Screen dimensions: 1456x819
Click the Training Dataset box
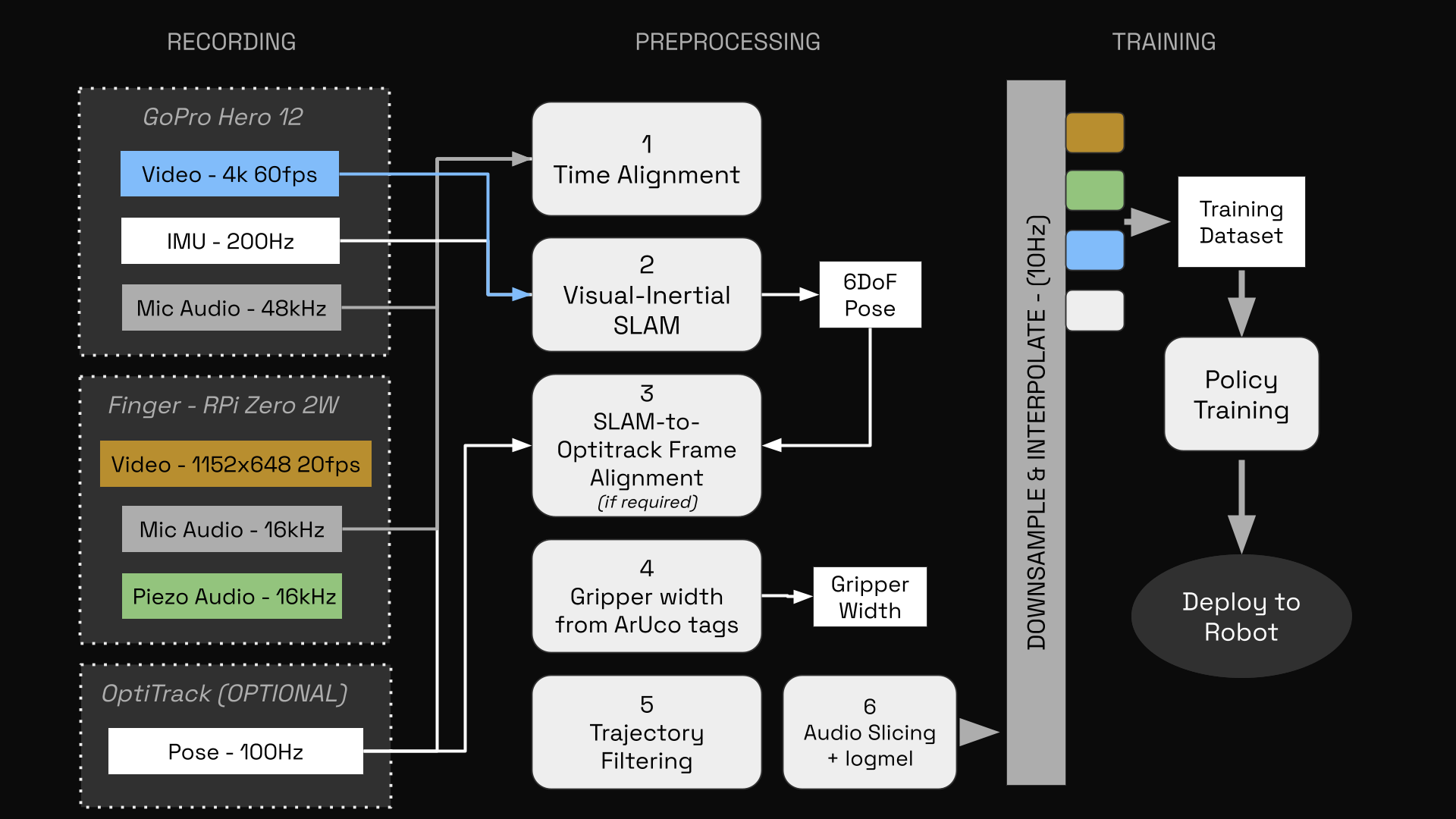coord(1241,221)
